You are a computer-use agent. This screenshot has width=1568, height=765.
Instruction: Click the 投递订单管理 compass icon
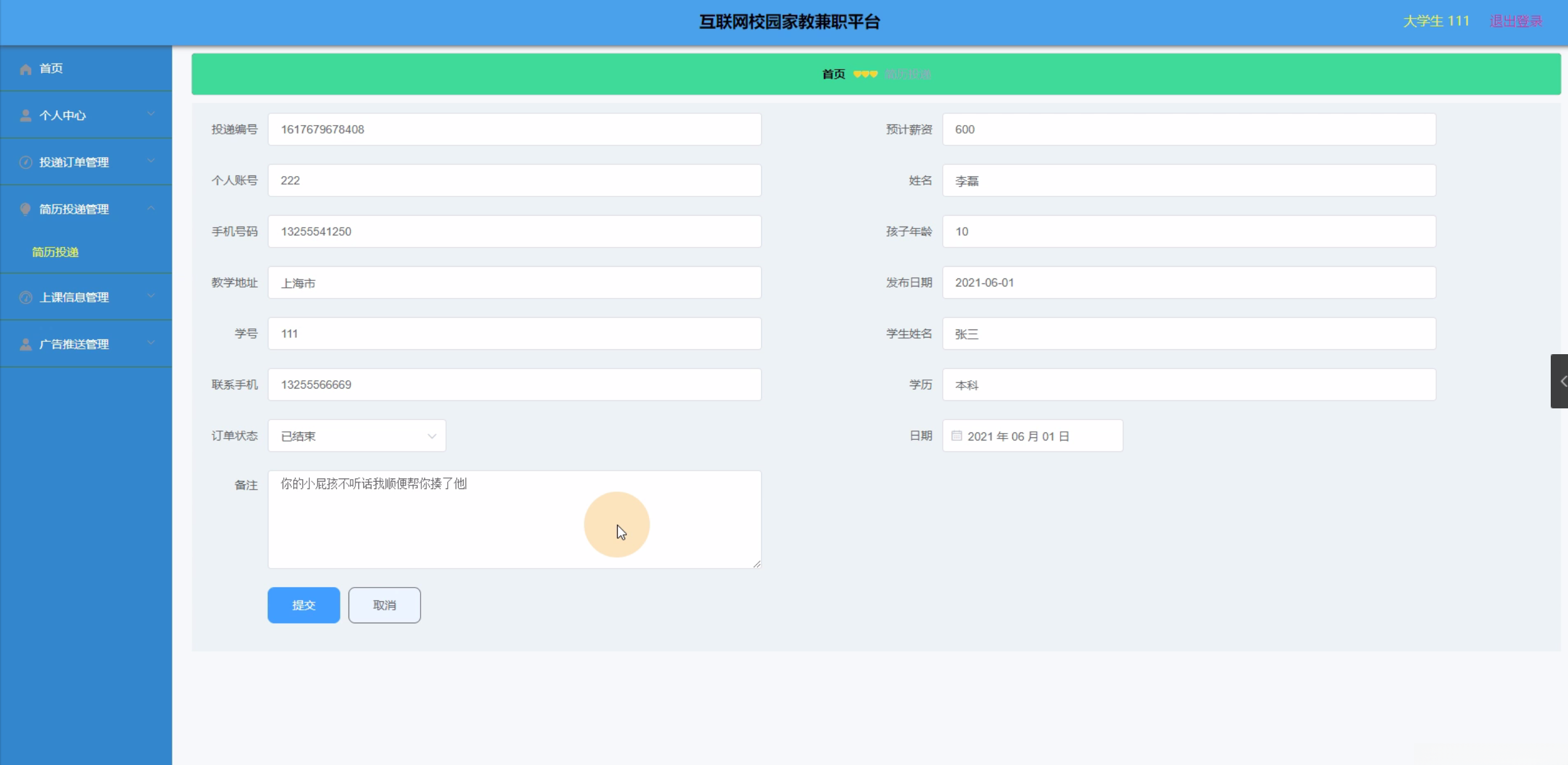point(25,162)
